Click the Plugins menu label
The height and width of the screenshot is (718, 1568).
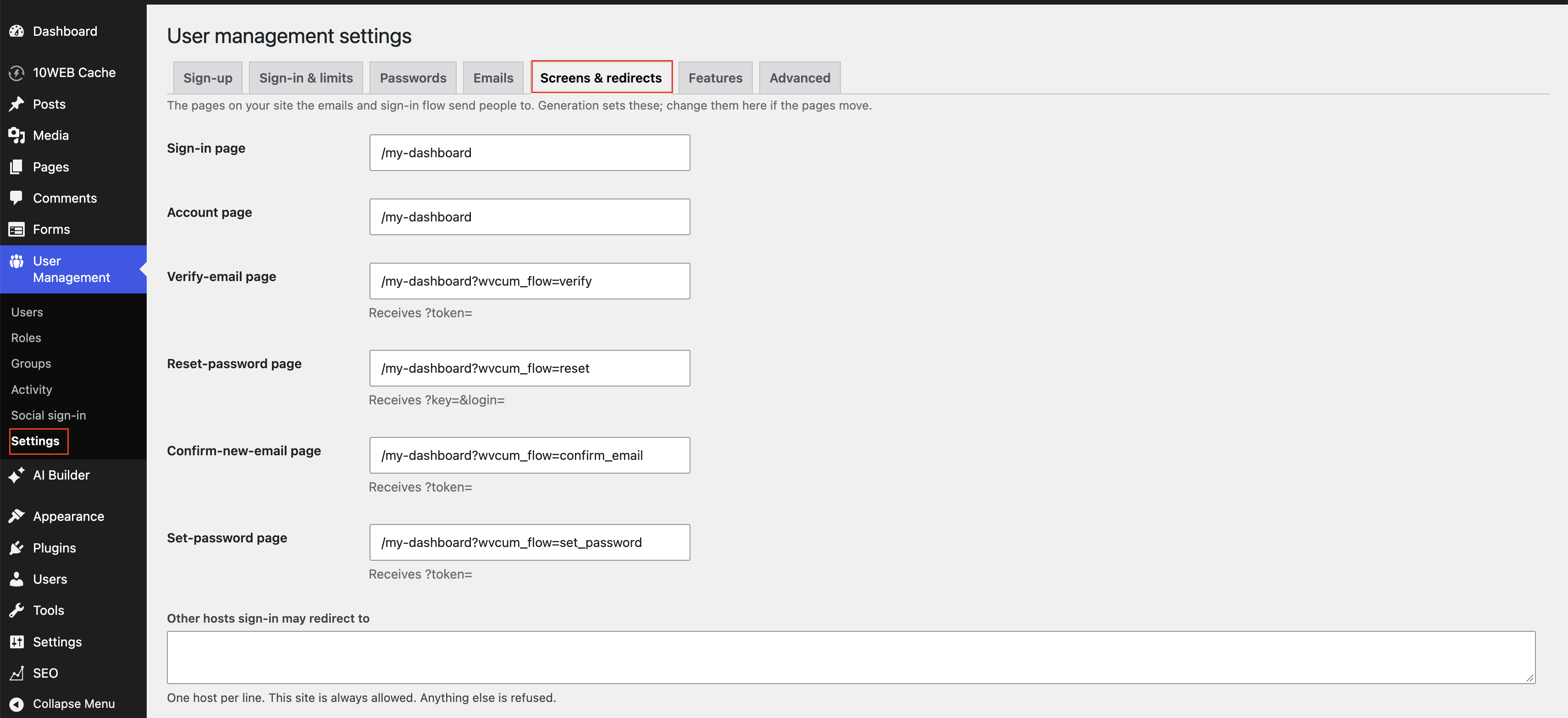pyautogui.click(x=54, y=548)
